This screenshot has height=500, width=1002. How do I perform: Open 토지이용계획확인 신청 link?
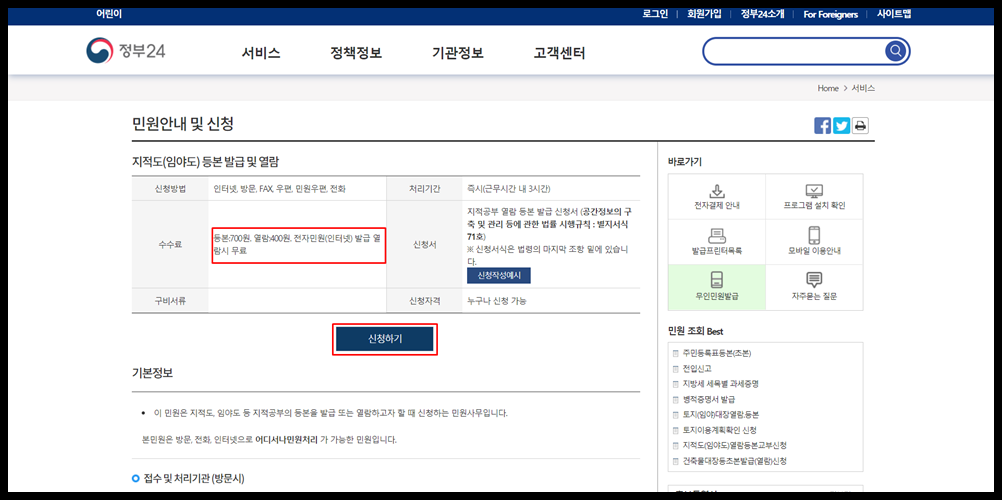720,430
